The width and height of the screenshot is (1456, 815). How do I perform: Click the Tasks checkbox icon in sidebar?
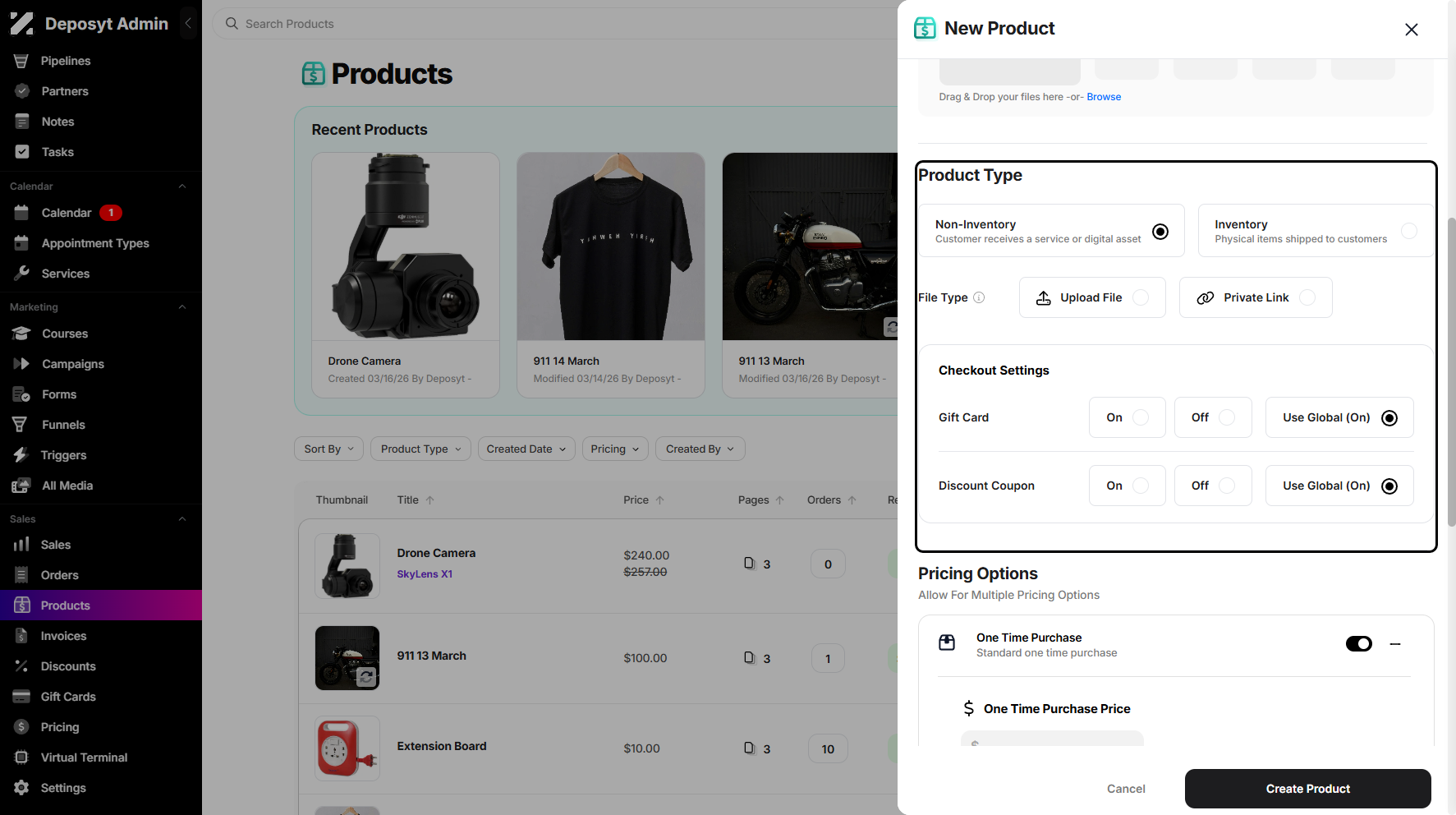tap(22, 152)
